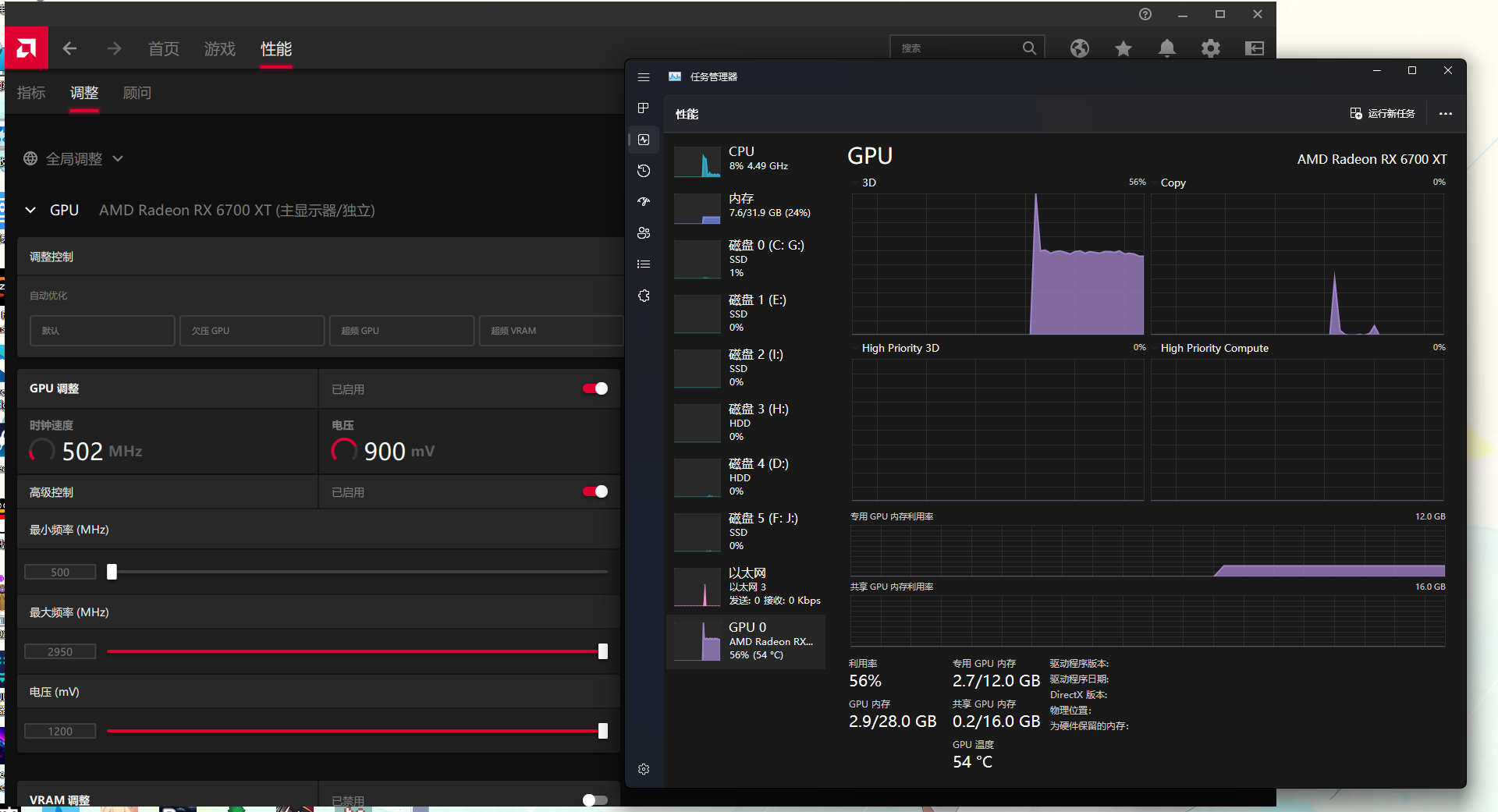
Task: Select 磁盘 3 (H:) entry
Action: (746, 424)
